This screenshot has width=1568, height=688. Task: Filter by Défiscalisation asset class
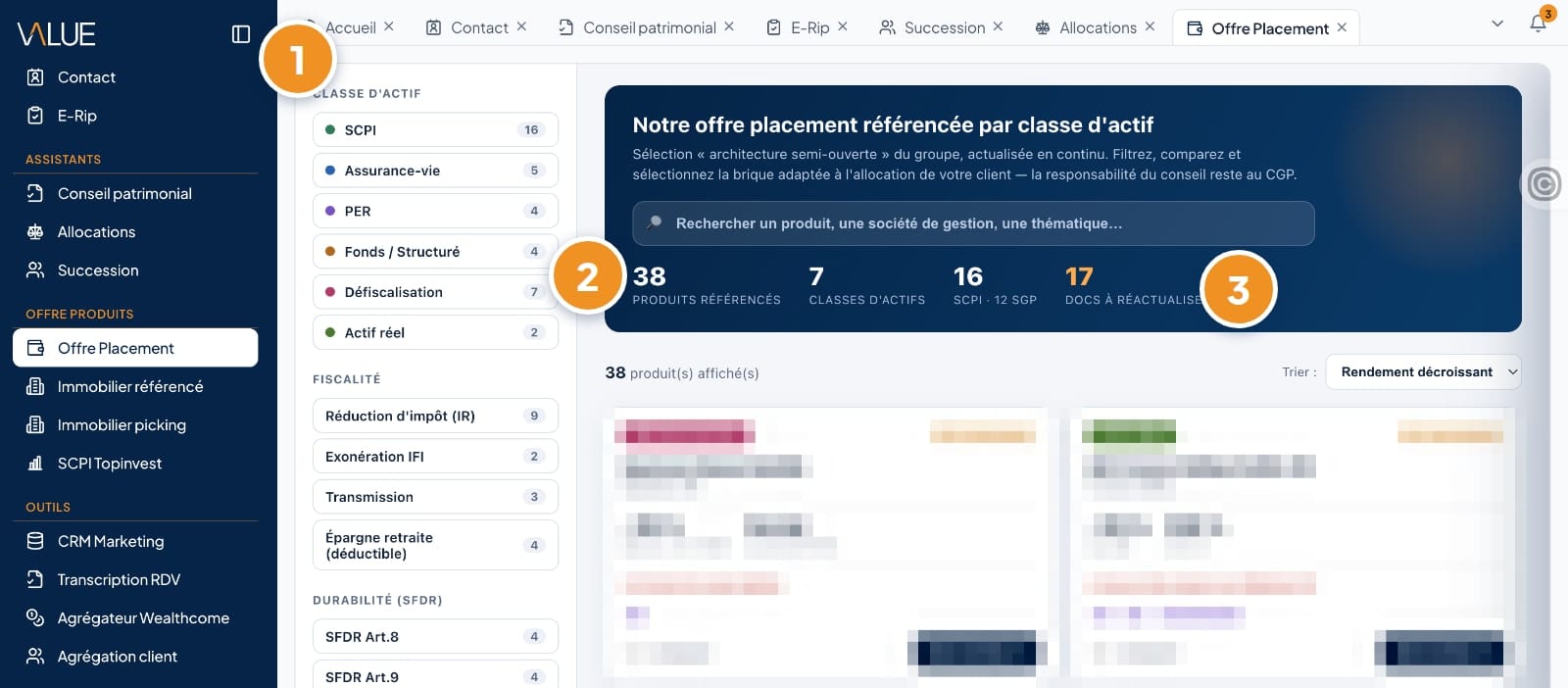[x=435, y=292]
